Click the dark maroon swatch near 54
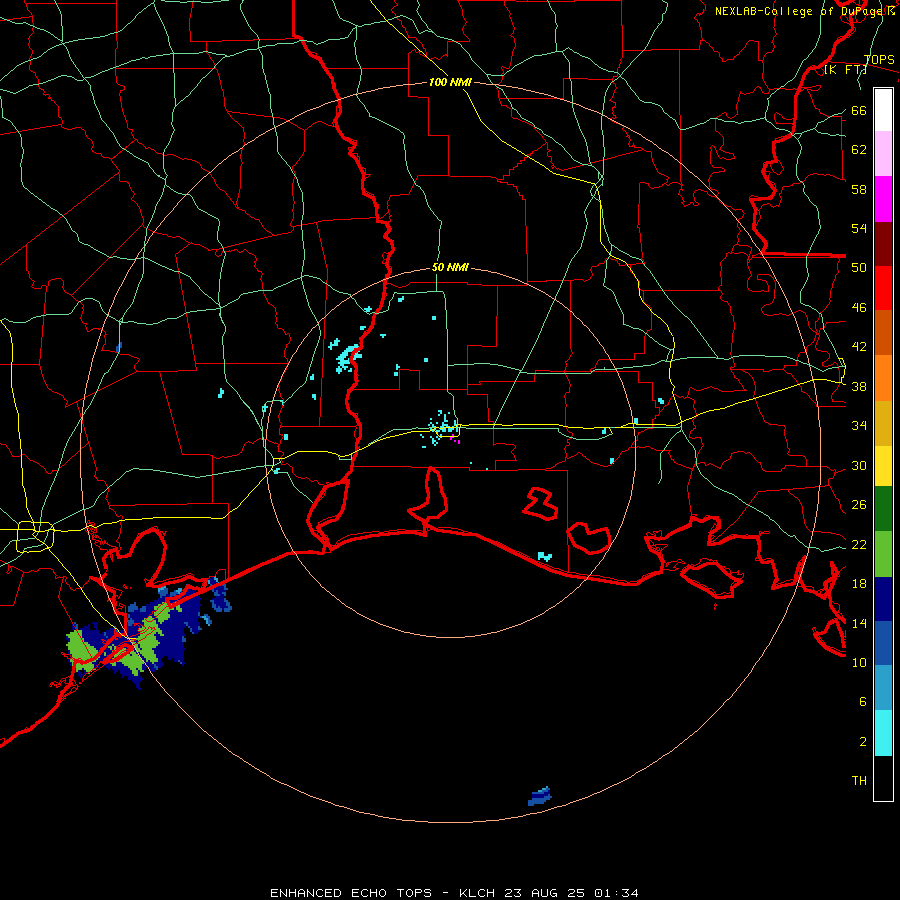Image resolution: width=900 pixels, height=900 pixels. (883, 243)
